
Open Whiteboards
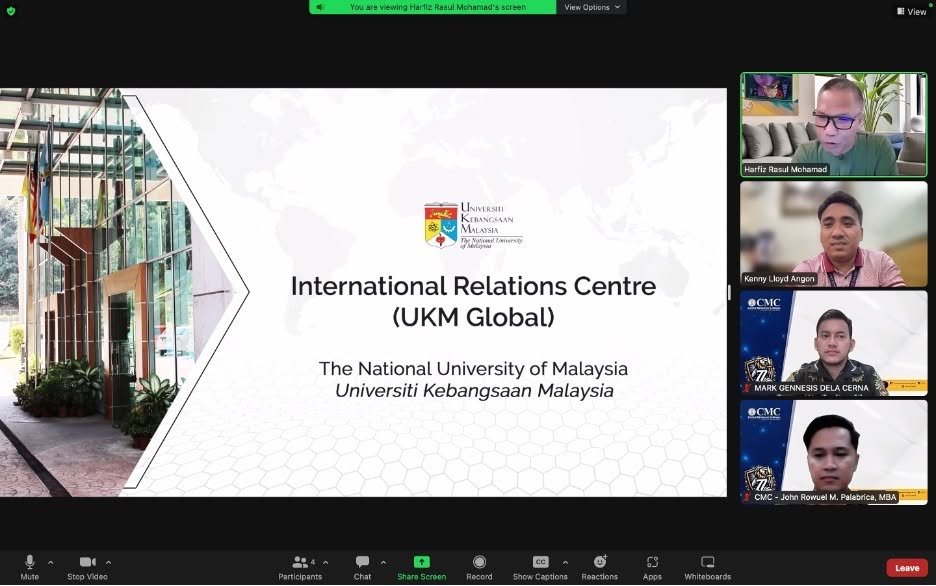(707, 567)
